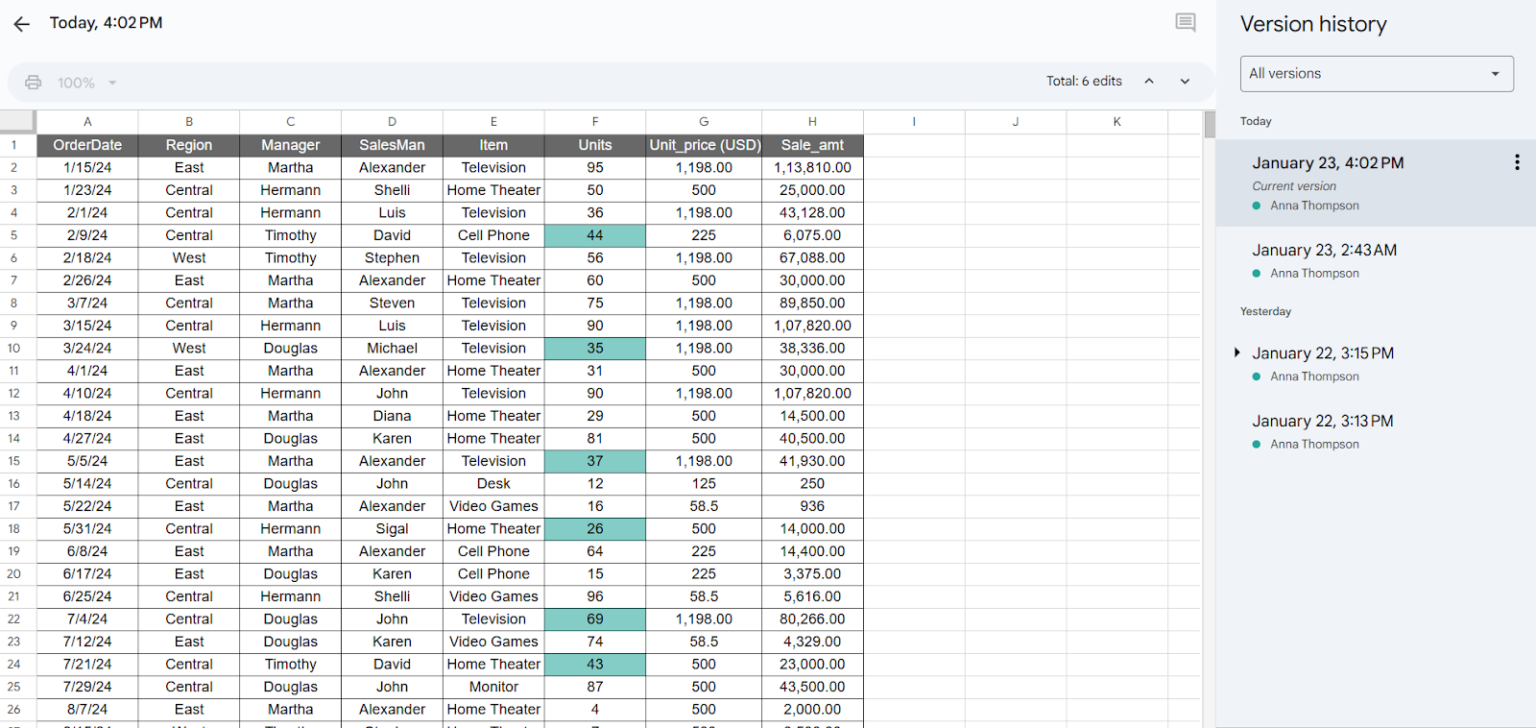Click the date cell 5/14/24
Screen dimensions: 1536x728
(x=88, y=483)
